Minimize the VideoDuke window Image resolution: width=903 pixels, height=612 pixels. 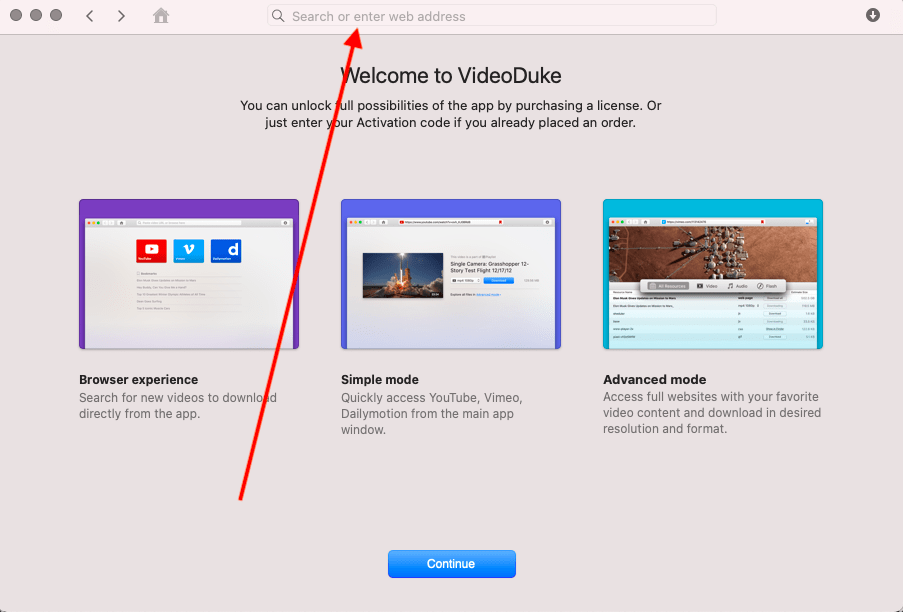(x=36, y=16)
